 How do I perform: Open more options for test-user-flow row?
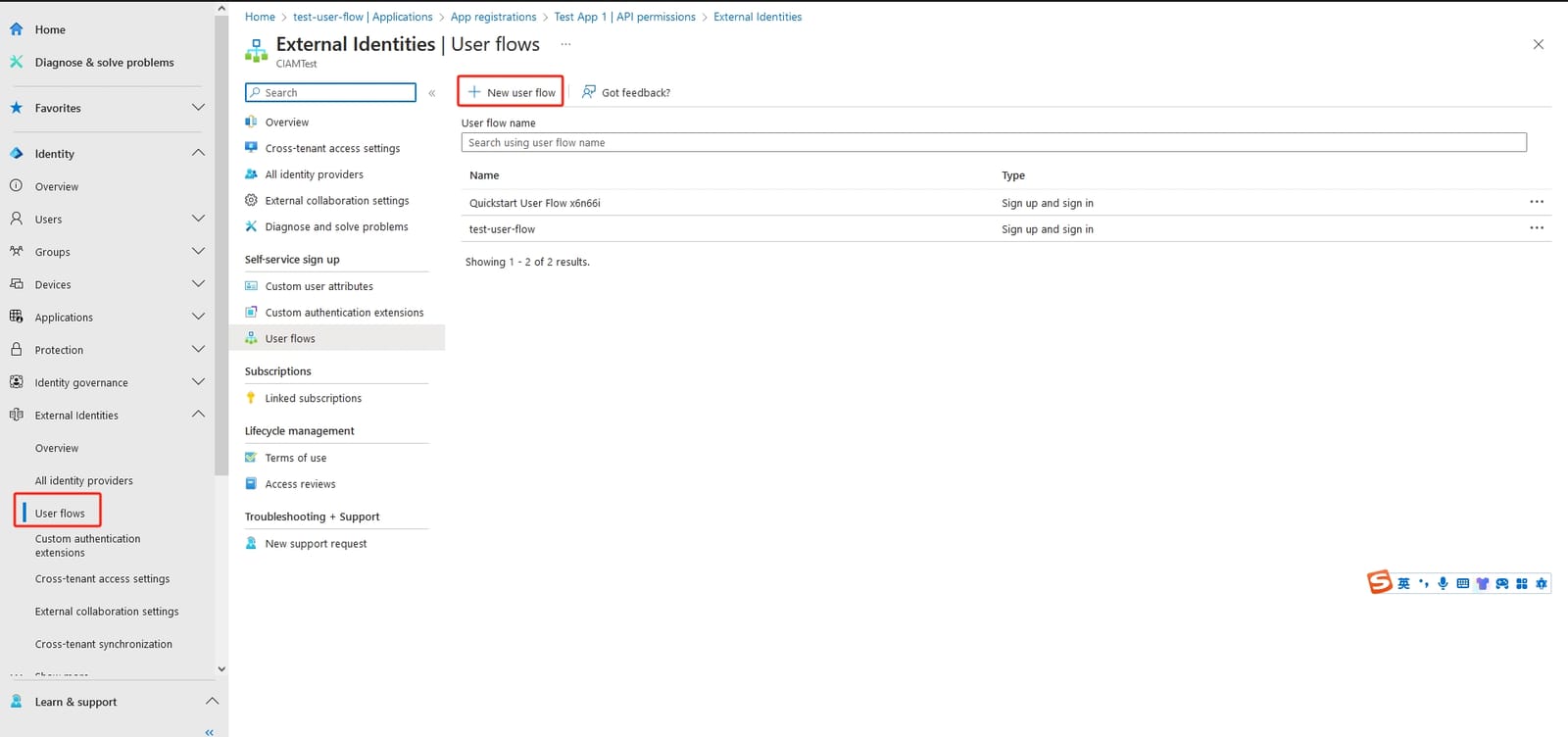pyautogui.click(x=1536, y=227)
